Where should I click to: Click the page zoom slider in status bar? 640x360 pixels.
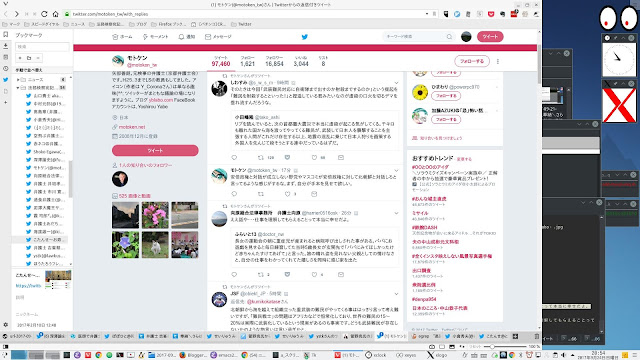click(504, 347)
